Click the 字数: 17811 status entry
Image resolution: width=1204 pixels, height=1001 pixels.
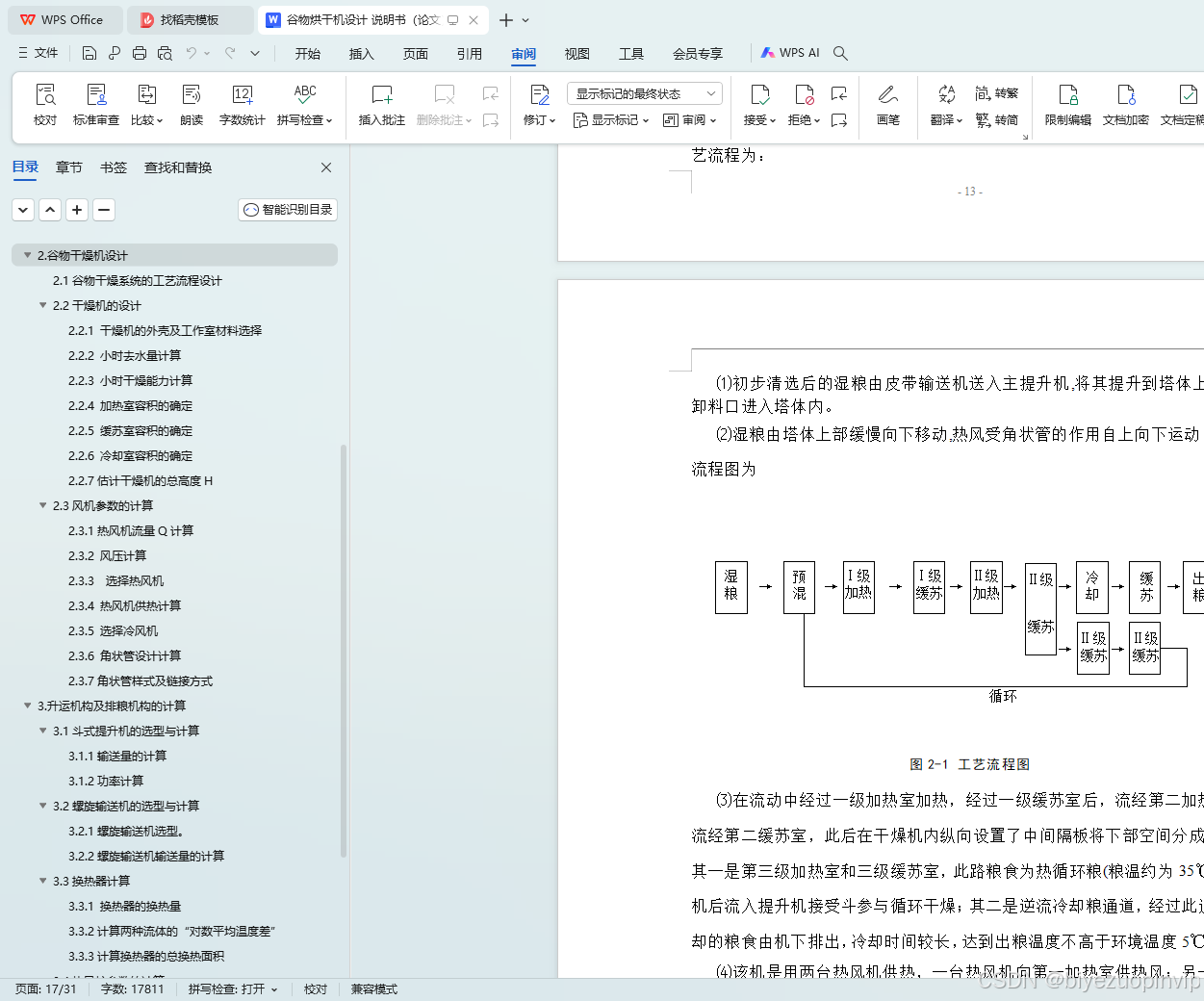click(x=133, y=989)
